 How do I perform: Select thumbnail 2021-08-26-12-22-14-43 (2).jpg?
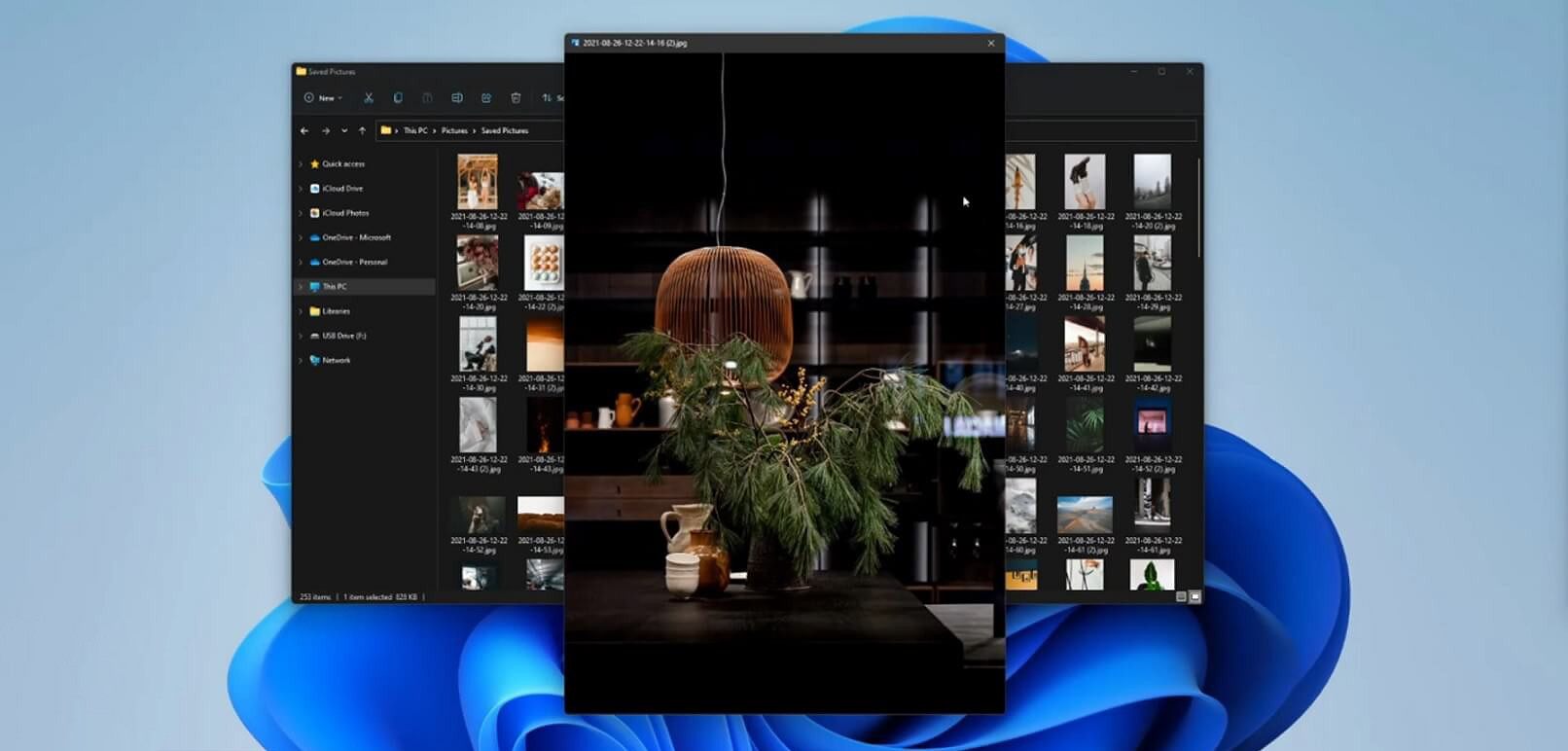478,424
